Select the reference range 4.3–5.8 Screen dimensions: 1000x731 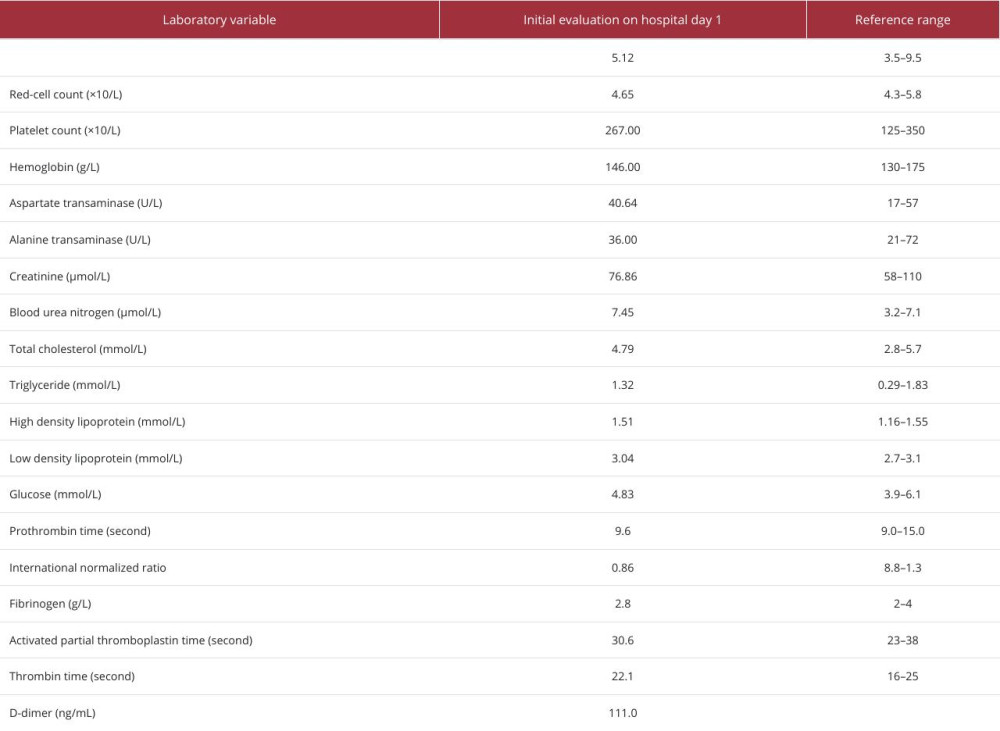click(902, 94)
